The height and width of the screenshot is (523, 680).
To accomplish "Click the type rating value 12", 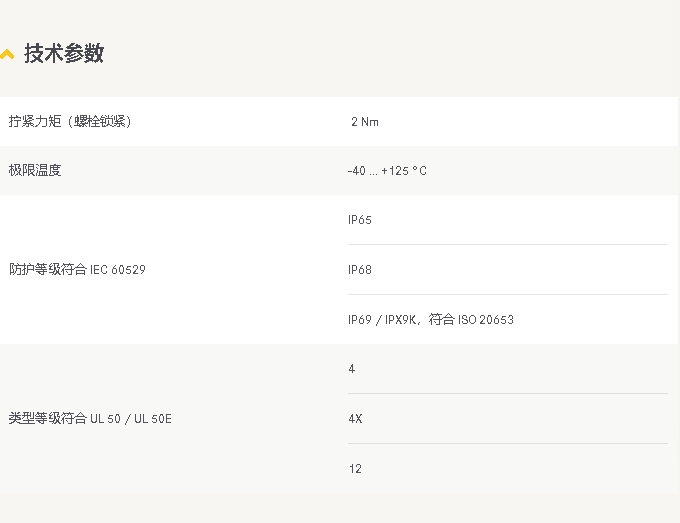I will (x=355, y=469).
